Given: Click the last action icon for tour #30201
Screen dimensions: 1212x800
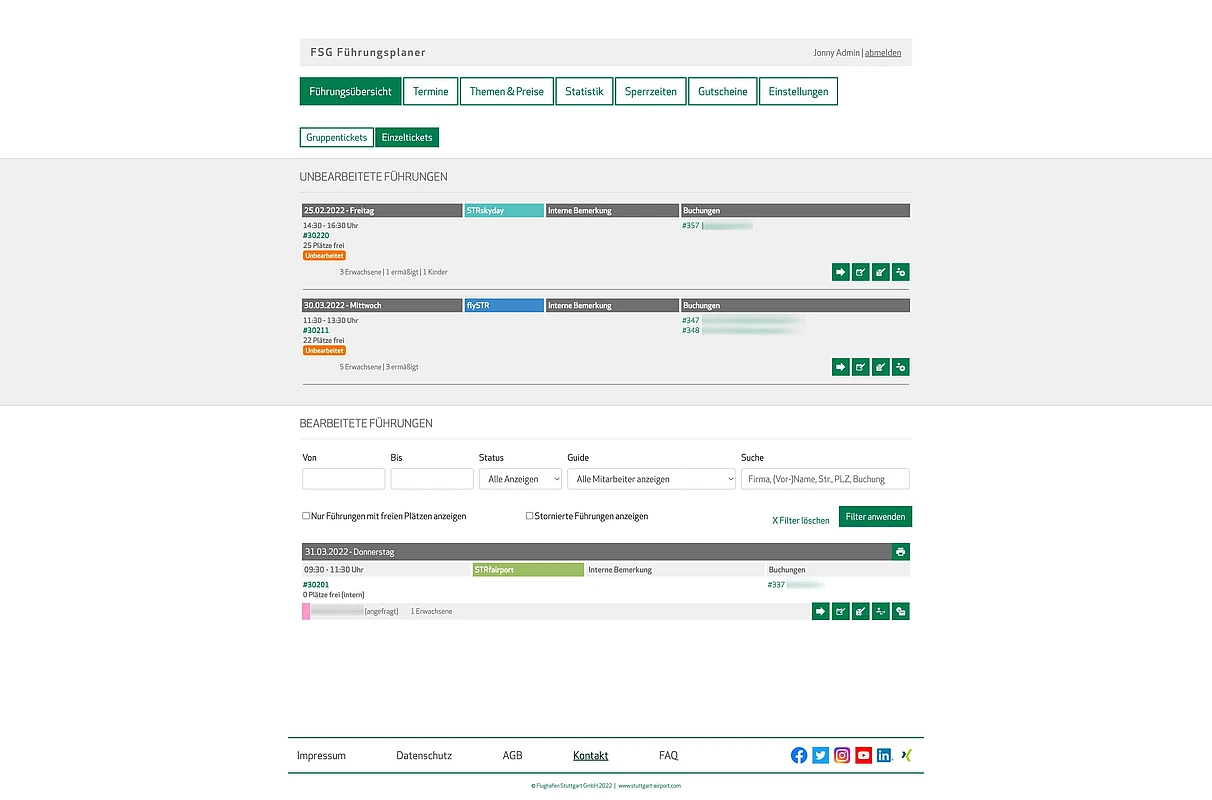Looking at the screenshot, I should (900, 611).
